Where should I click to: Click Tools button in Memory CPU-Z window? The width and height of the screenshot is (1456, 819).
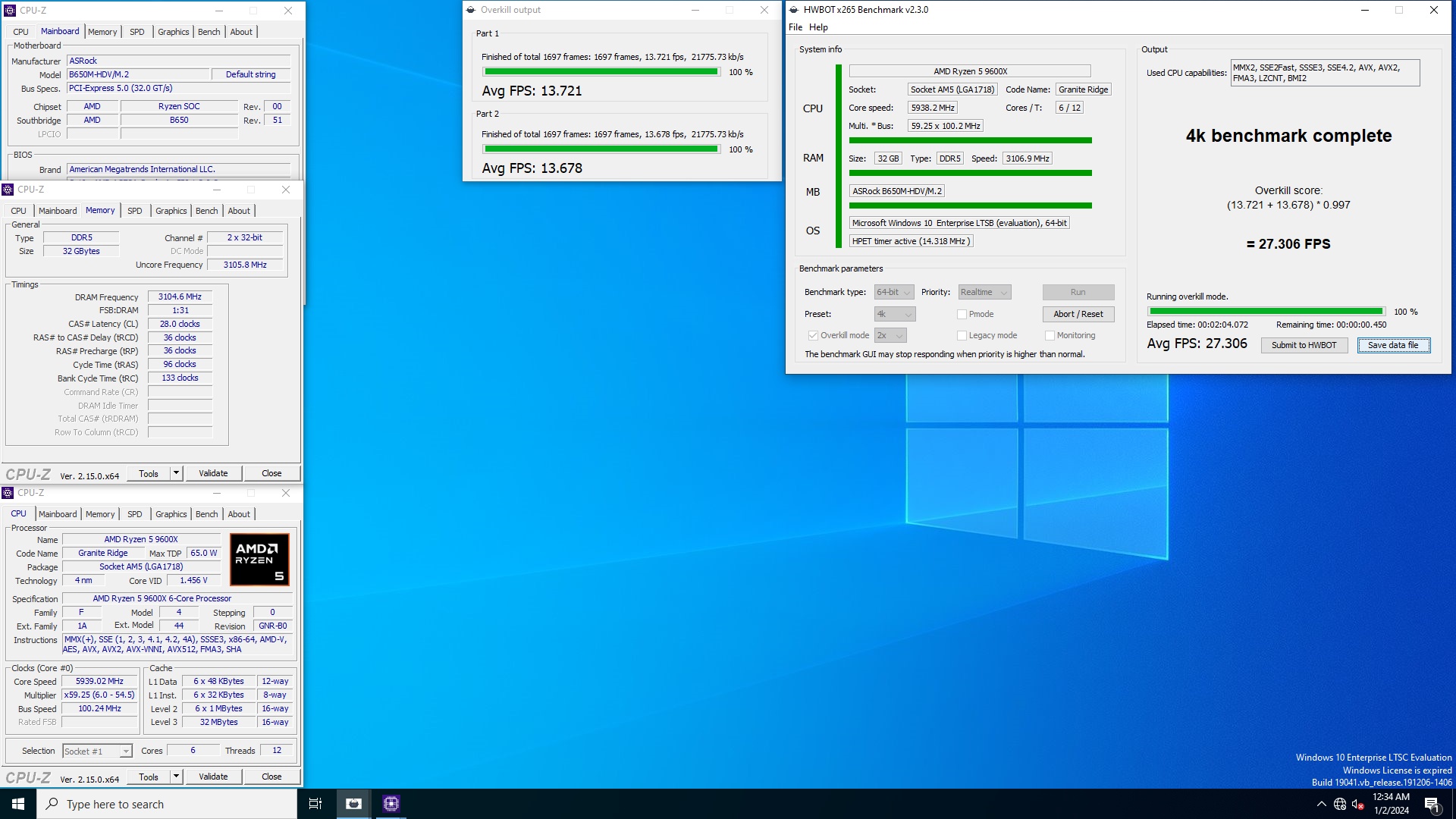[x=149, y=473]
